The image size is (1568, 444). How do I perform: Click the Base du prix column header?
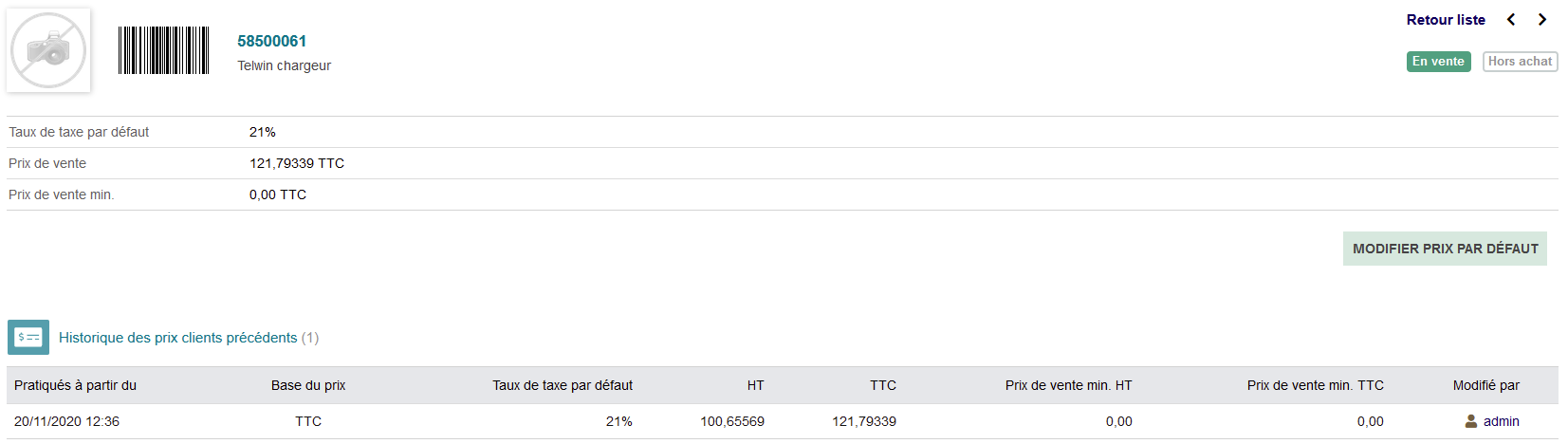(308, 385)
